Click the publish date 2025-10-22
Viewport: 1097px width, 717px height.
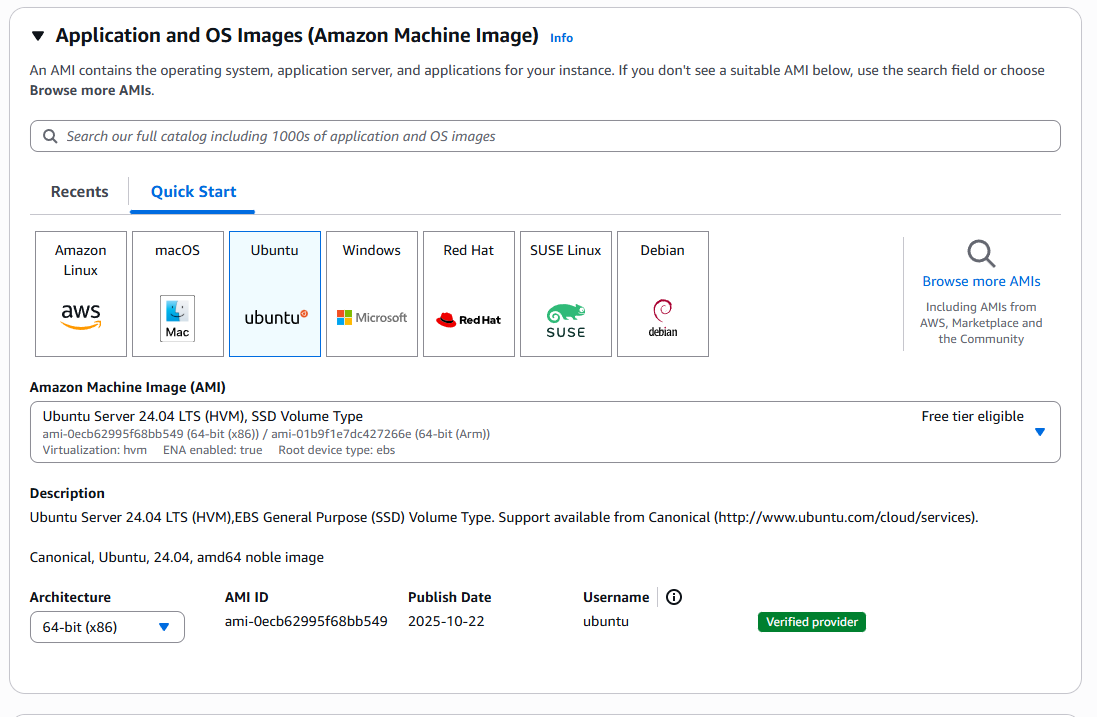coord(446,621)
